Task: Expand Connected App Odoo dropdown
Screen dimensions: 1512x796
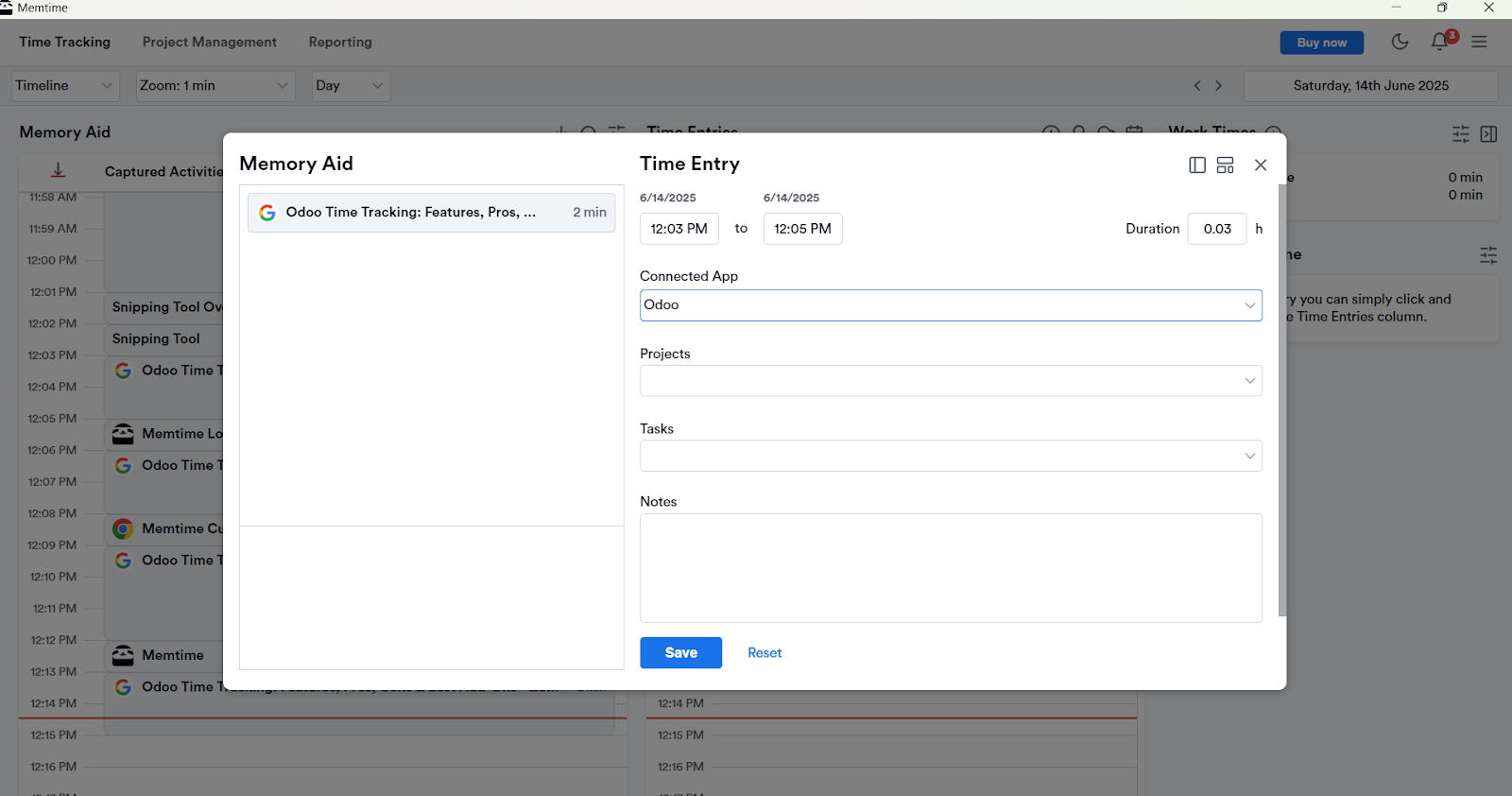Action: tap(951, 304)
